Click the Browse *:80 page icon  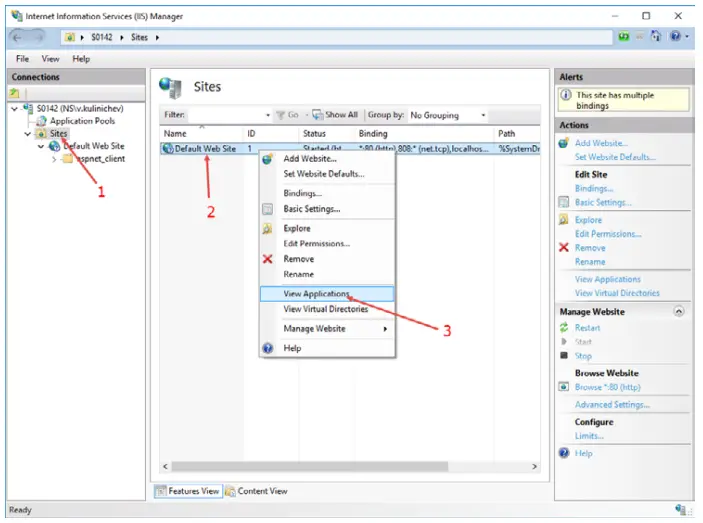tap(564, 387)
